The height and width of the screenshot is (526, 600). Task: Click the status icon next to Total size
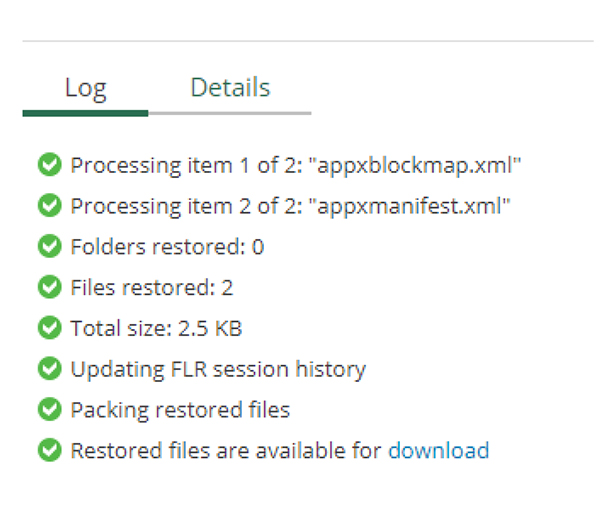coord(49,328)
